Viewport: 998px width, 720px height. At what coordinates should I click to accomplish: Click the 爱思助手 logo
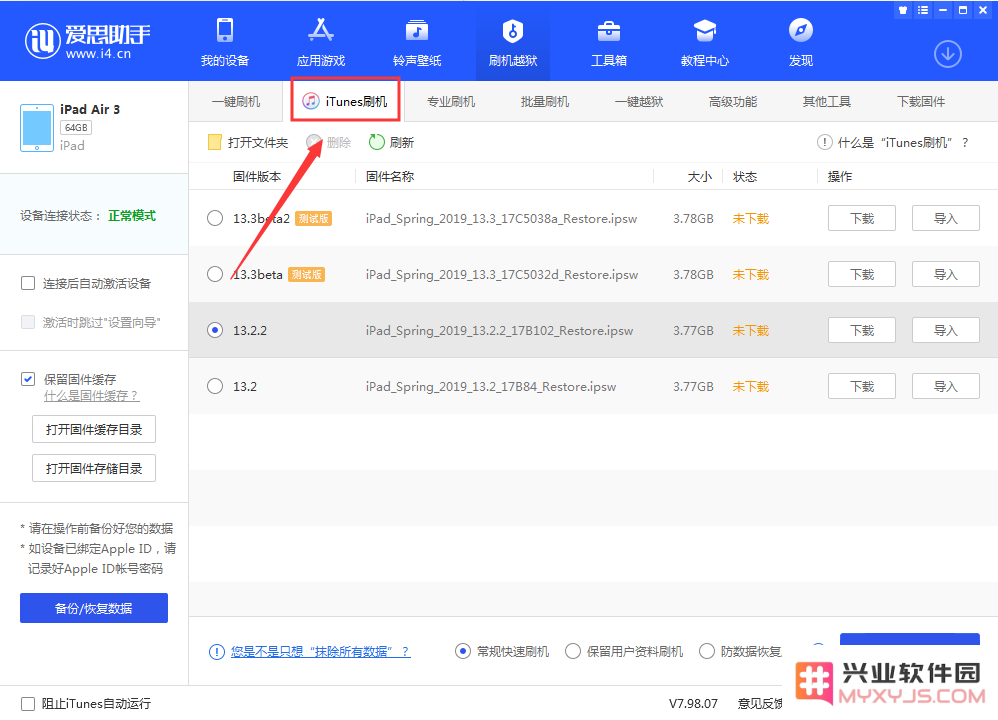[x=88, y=41]
